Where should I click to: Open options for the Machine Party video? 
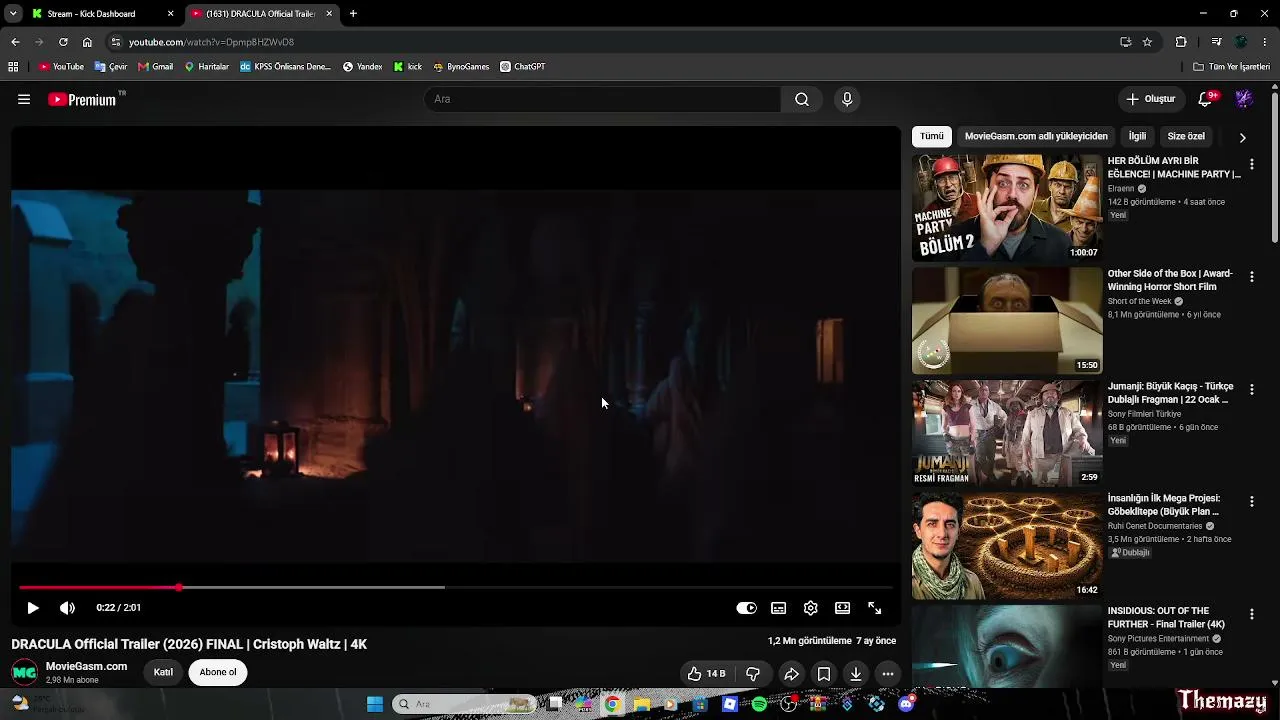(1251, 164)
